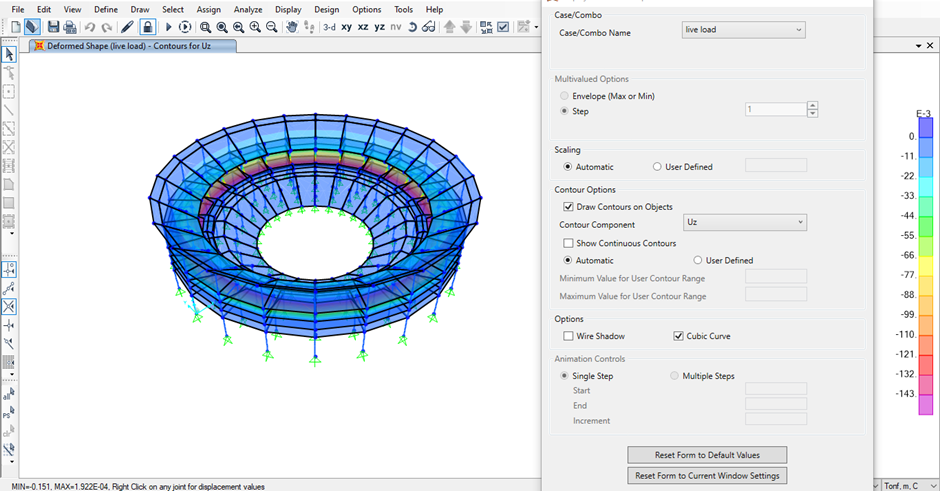Click the Select All icon
940x491 pixels.
[x=9, y=394]
